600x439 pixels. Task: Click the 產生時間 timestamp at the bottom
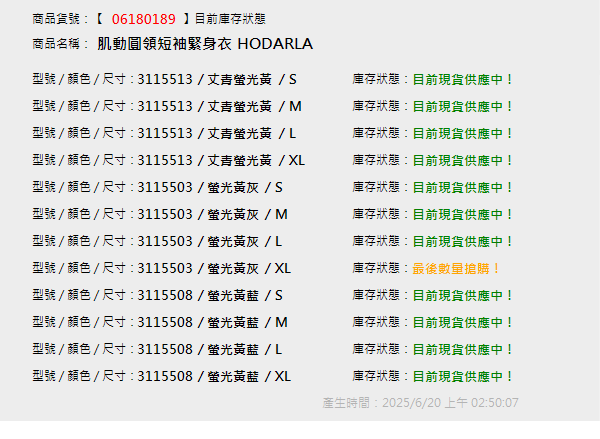420,402
